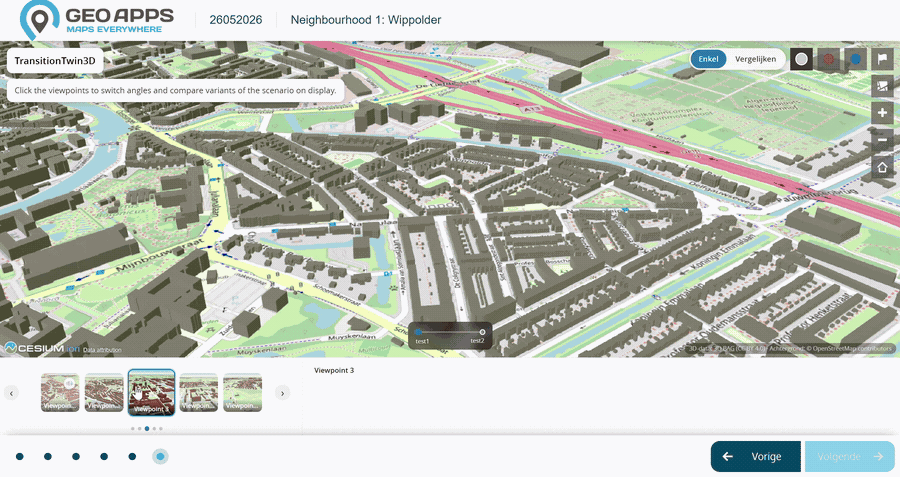Image resolution: width=900 pixels, height=477 pixels.
Task: Show next viewpoint thumbnails with right chevron
Action: pyautogui.click(x=282, y=393)
